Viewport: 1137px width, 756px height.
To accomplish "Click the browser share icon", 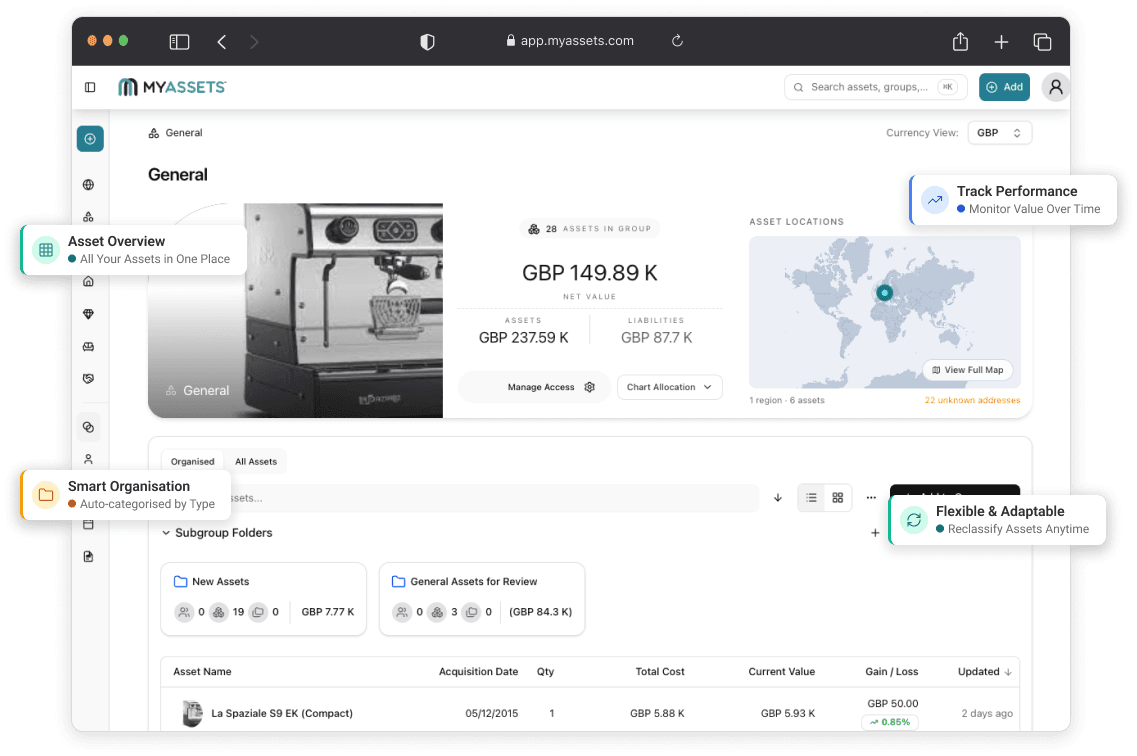I will point(960,41).
